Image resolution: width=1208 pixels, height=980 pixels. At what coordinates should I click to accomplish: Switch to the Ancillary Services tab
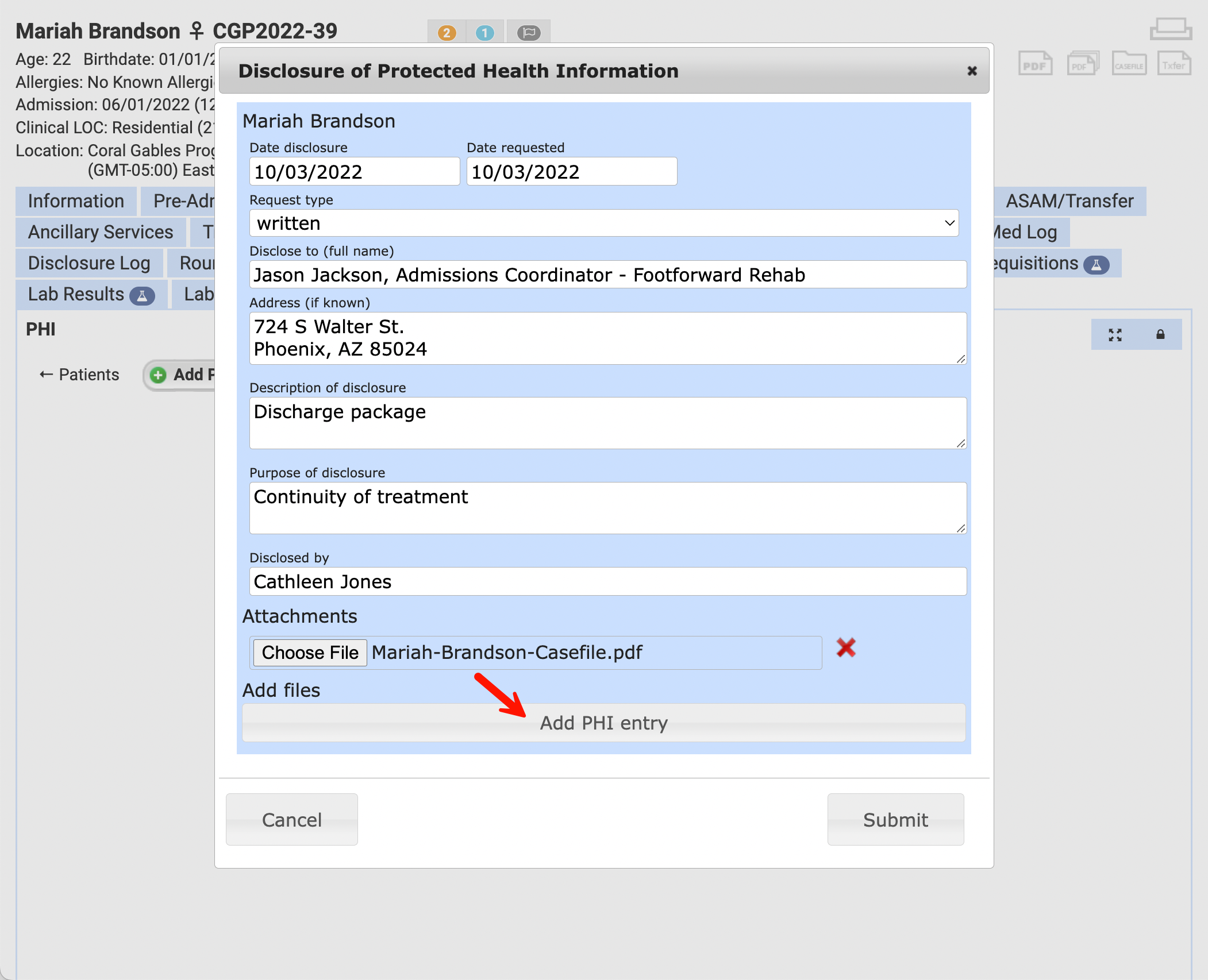click(101, 232)
